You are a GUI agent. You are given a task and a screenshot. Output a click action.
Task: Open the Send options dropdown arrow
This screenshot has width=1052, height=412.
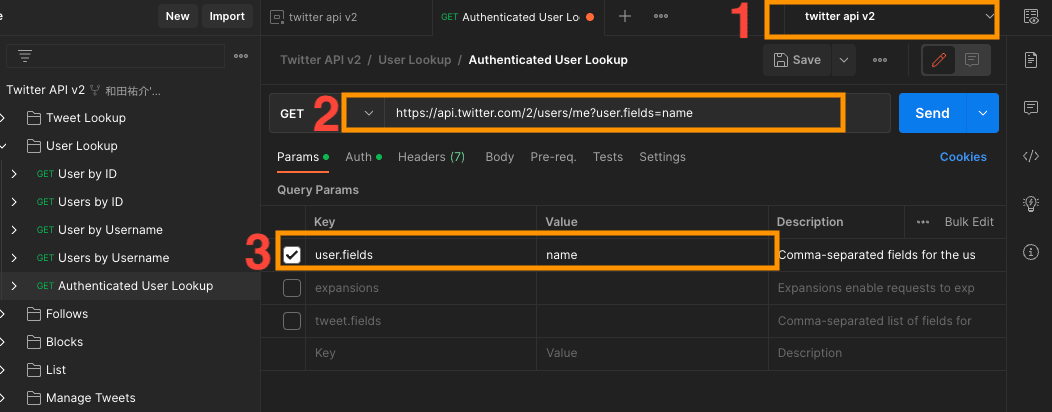point(983,113)
